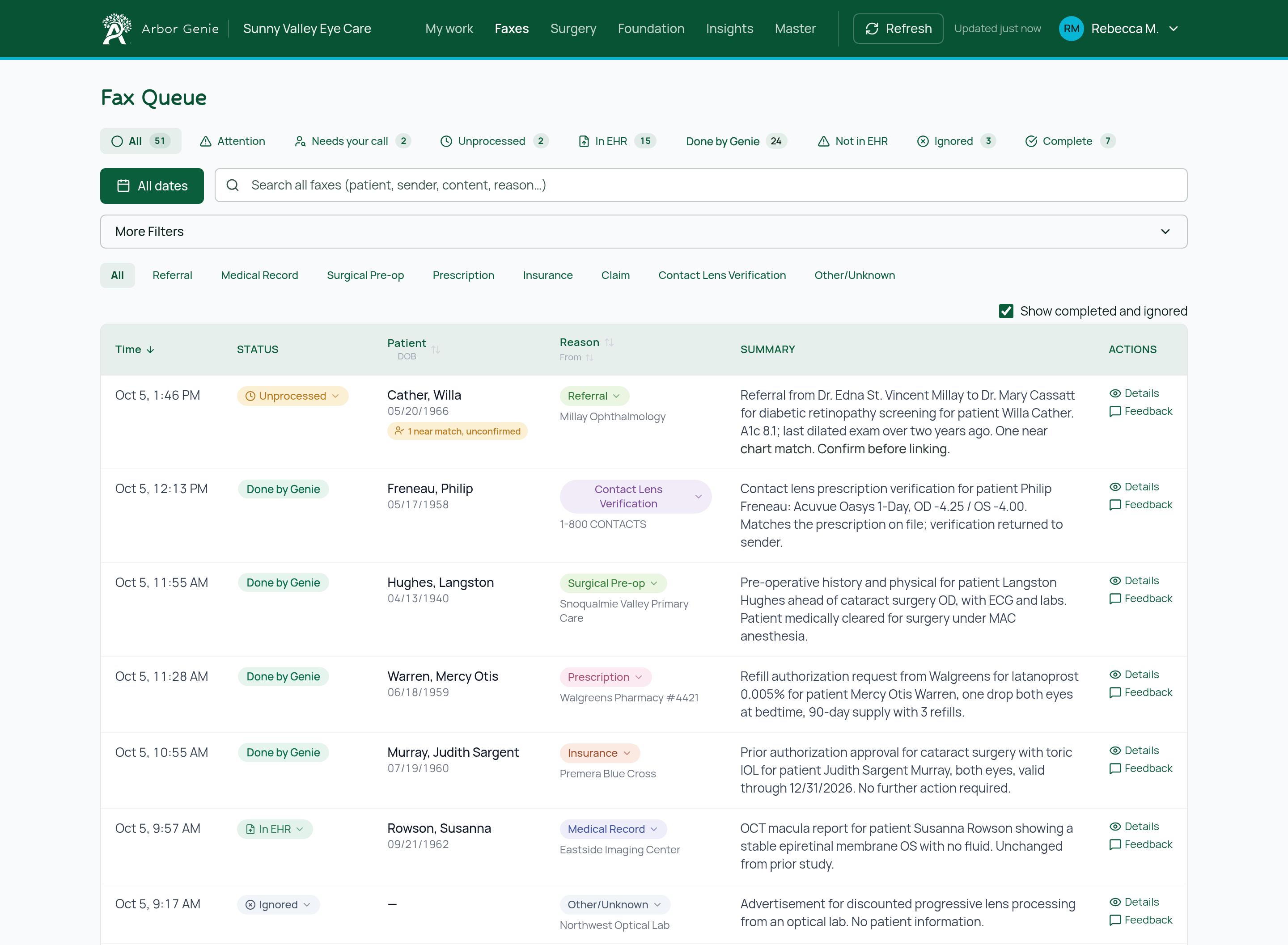Click the Reason column sort arrows
The width and height of the screenshot is (1288, 945).
point(609,342)
